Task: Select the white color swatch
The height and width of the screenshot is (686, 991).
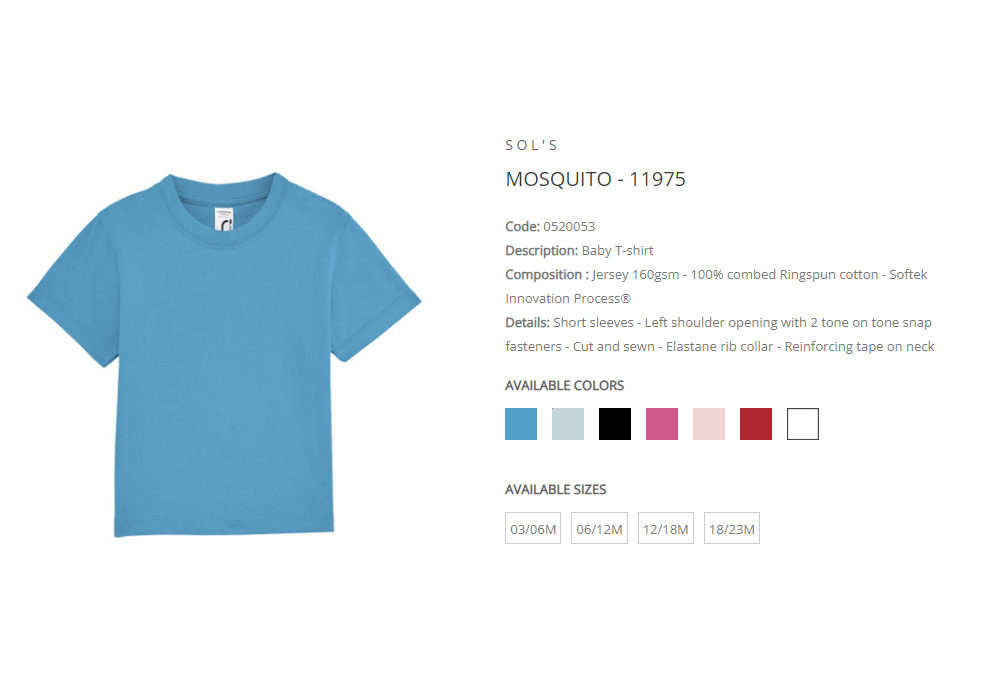Action: (x=803, y=424)
